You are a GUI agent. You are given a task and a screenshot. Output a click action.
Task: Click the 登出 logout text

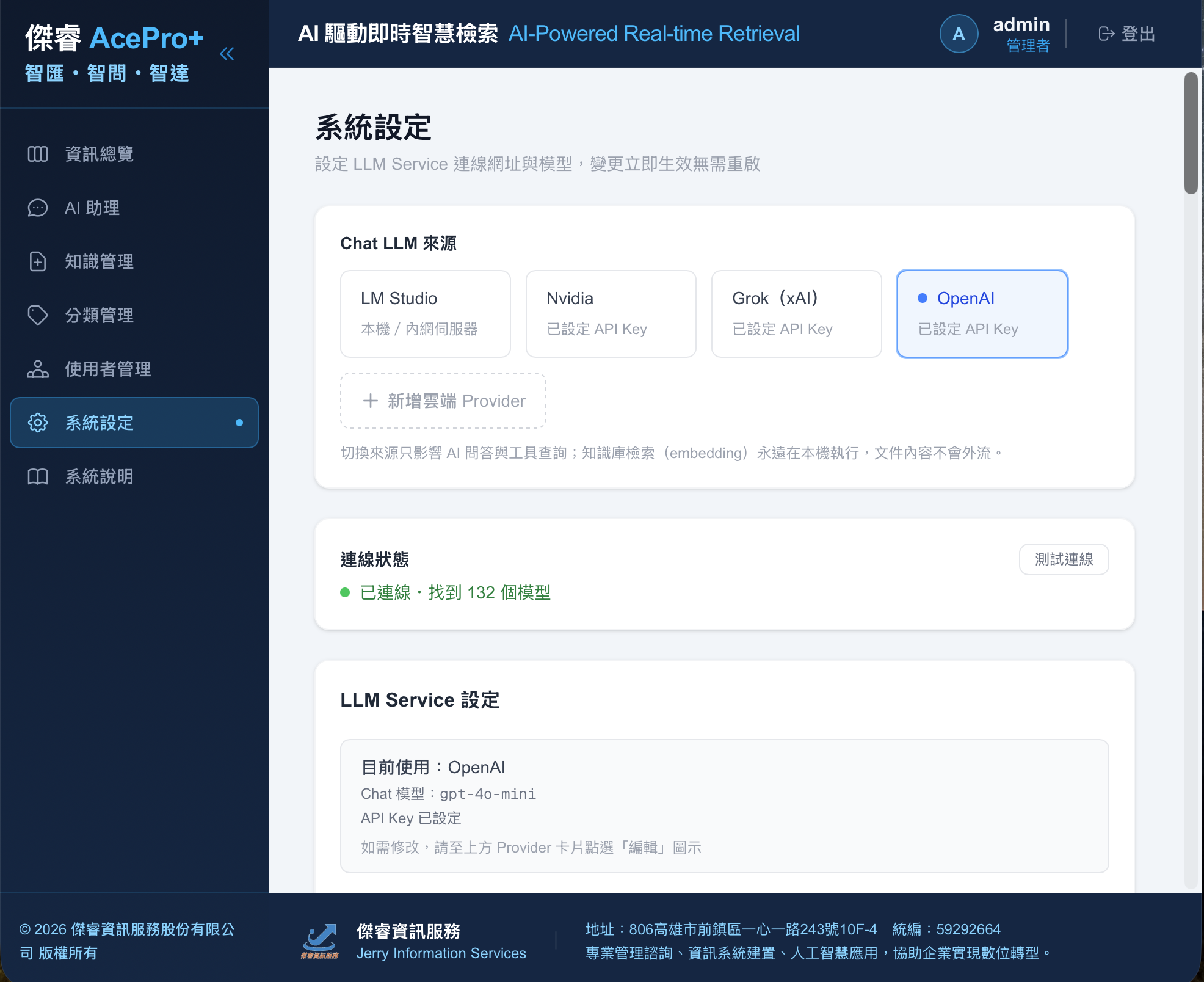(1139, 34)
